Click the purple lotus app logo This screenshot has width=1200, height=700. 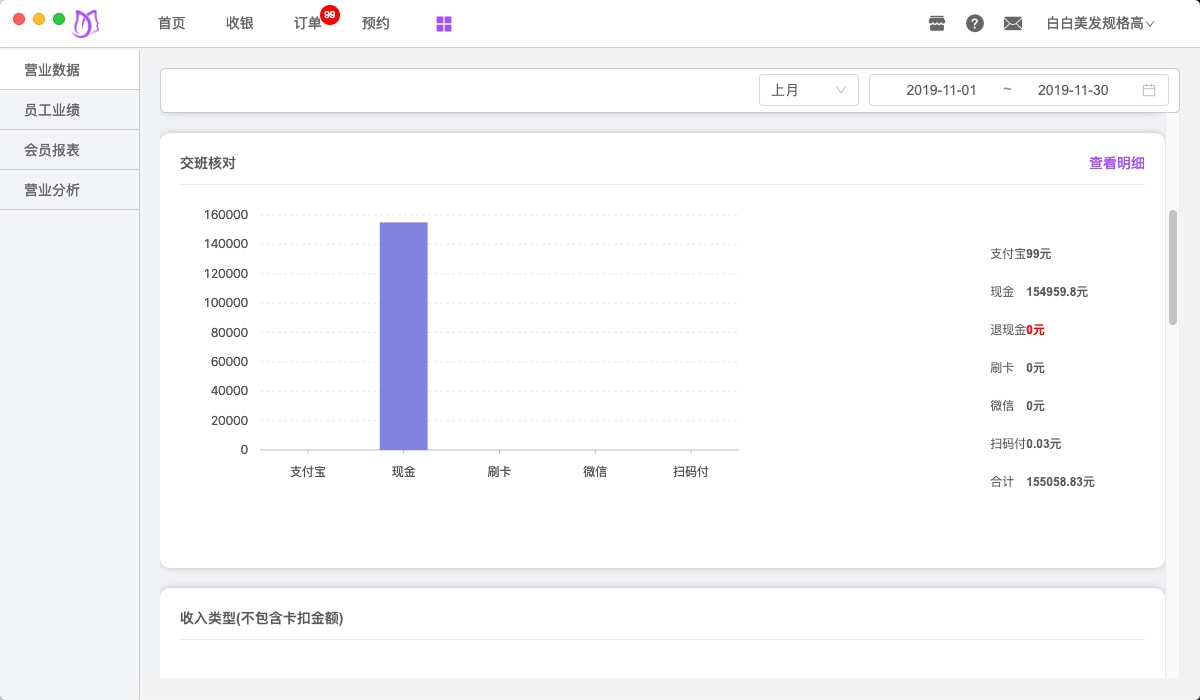point(86,23)
